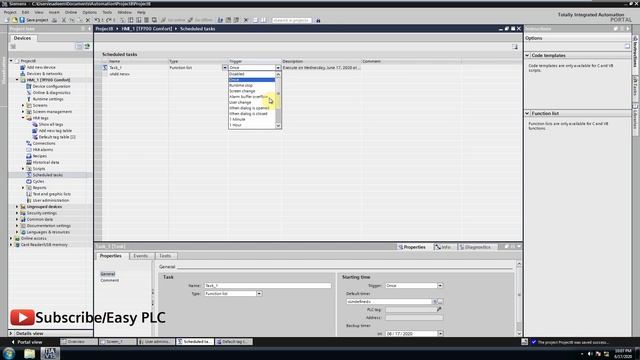Click the HMI alarms icon

(29, 150)
